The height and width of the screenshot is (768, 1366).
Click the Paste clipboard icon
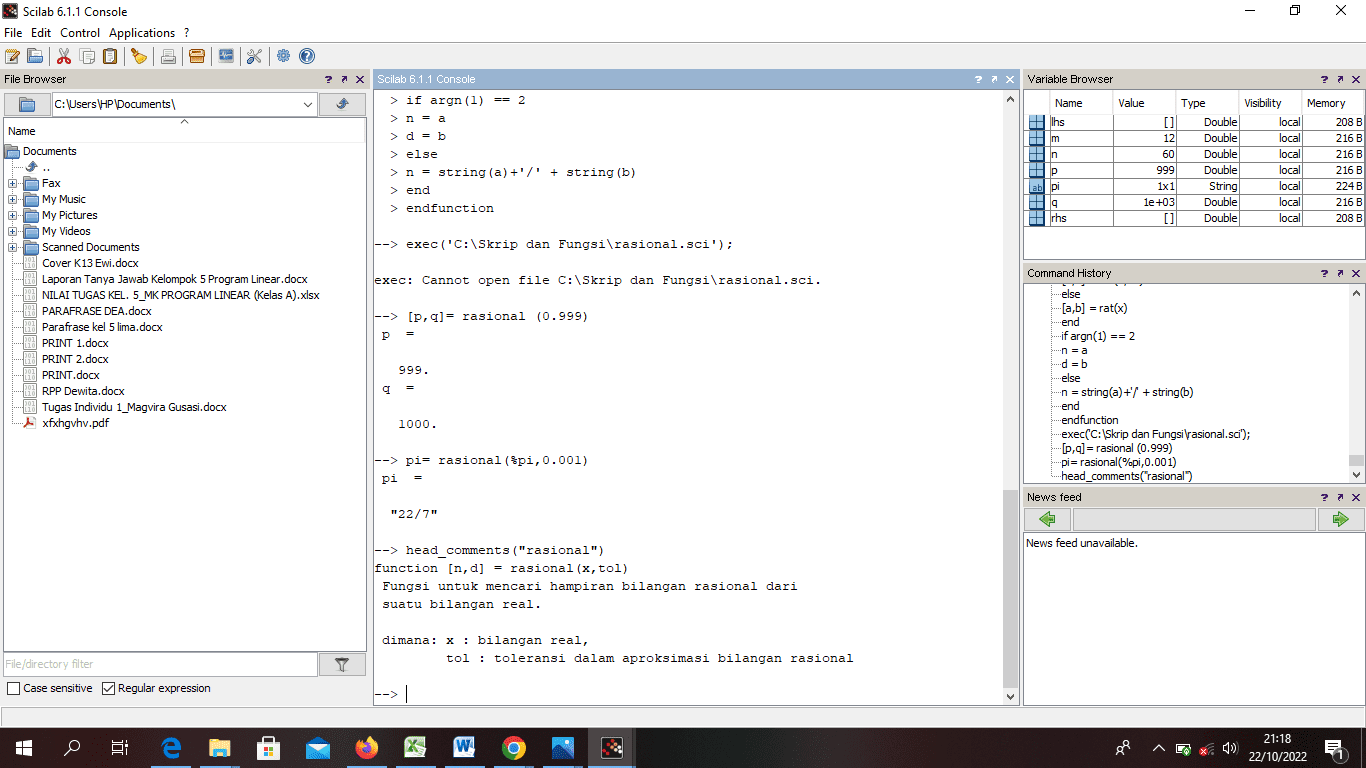[x=110, y=56]
